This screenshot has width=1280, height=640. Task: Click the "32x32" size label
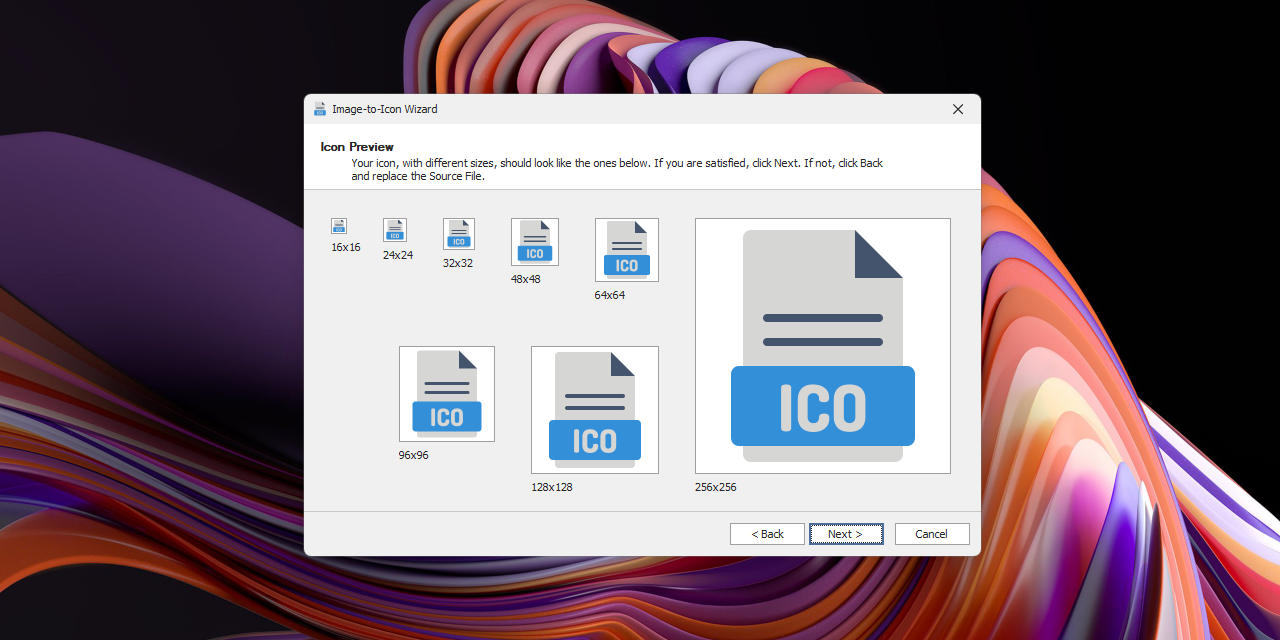pyautogui.click(x=458, y=263)
